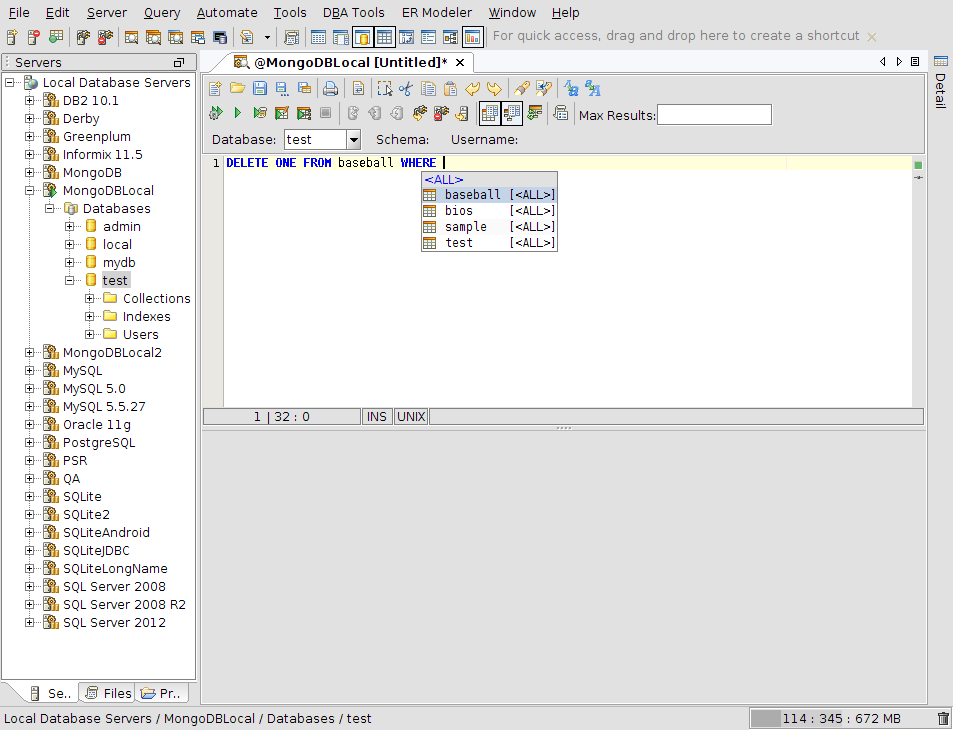Click the printer icon
Image resolution: width=953 pixels, height=730 pixels.
pos(330,89)
